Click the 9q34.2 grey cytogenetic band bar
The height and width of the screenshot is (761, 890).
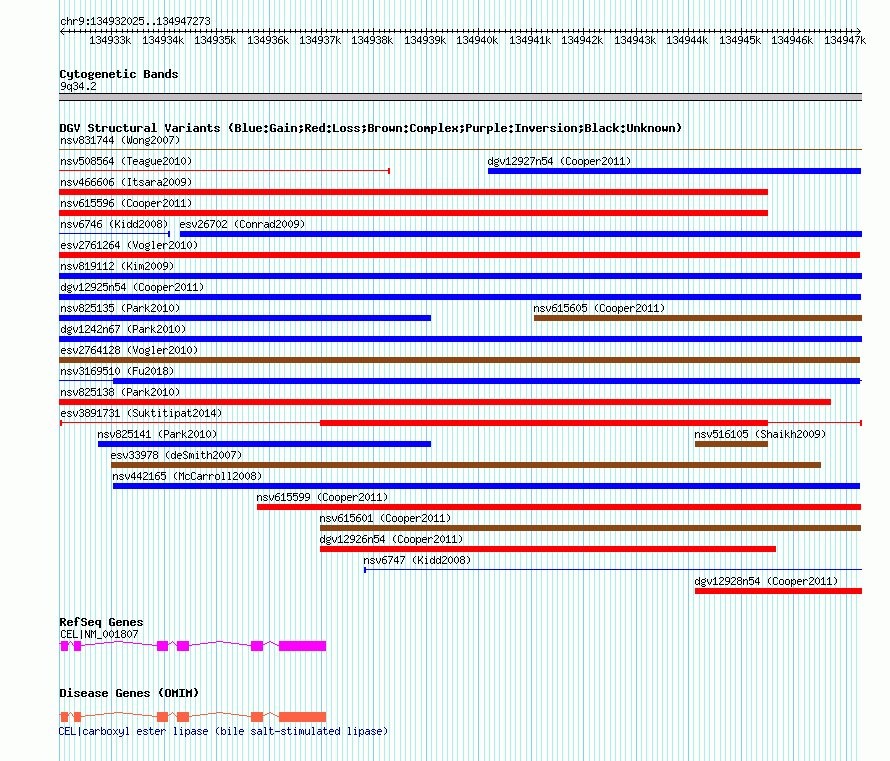pos(460,97)
